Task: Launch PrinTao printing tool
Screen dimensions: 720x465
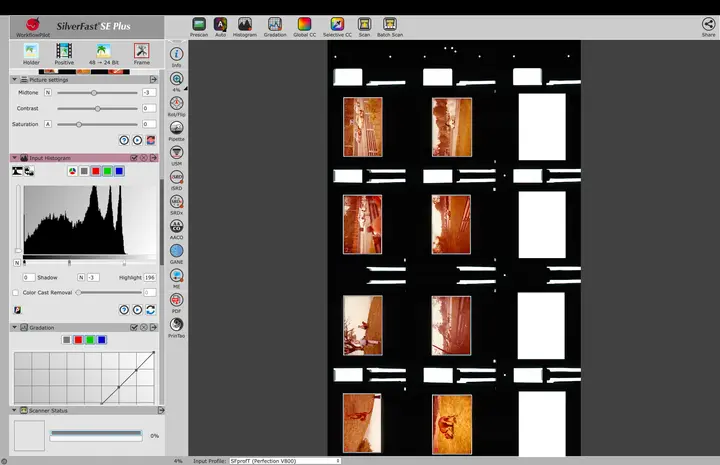Action: pos(177,327)
